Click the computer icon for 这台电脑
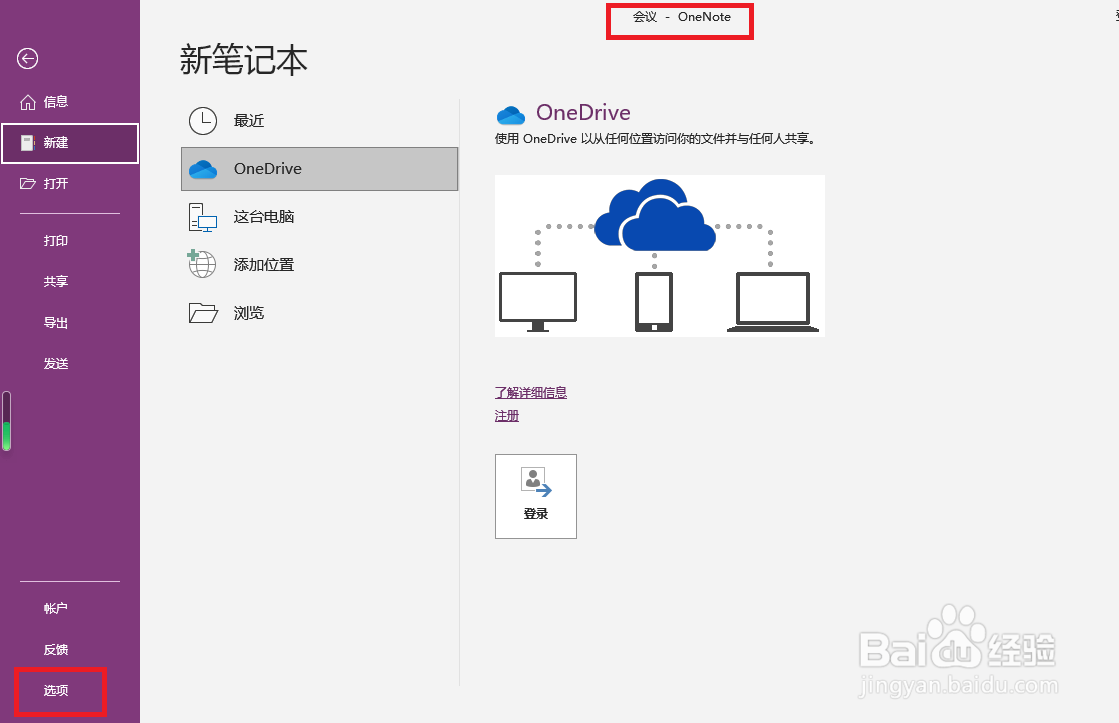The height and width of the screenshot is (723, 1119). [203, 217]
